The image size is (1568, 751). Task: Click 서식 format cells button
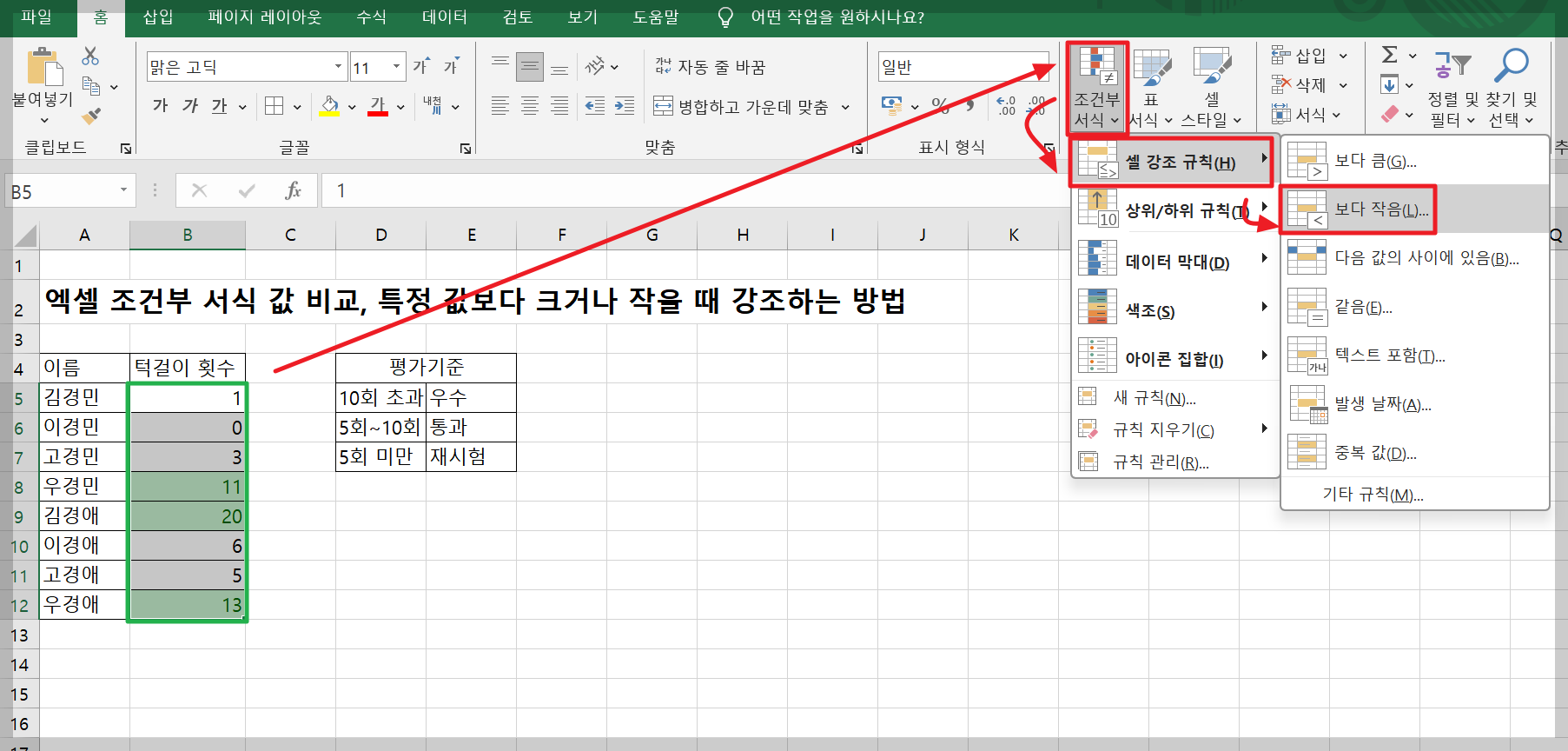1306,114
